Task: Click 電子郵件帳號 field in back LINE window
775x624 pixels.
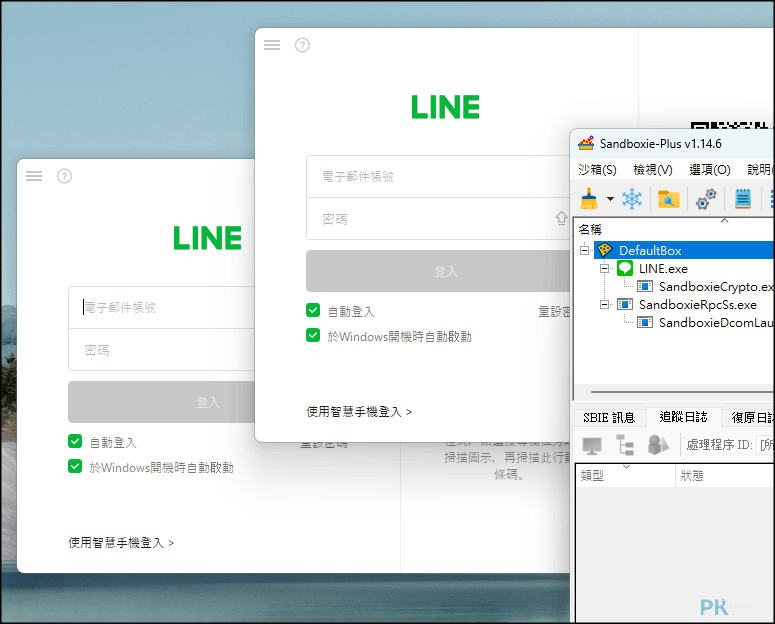Action: pyautogui.click(x=161, y=307)
